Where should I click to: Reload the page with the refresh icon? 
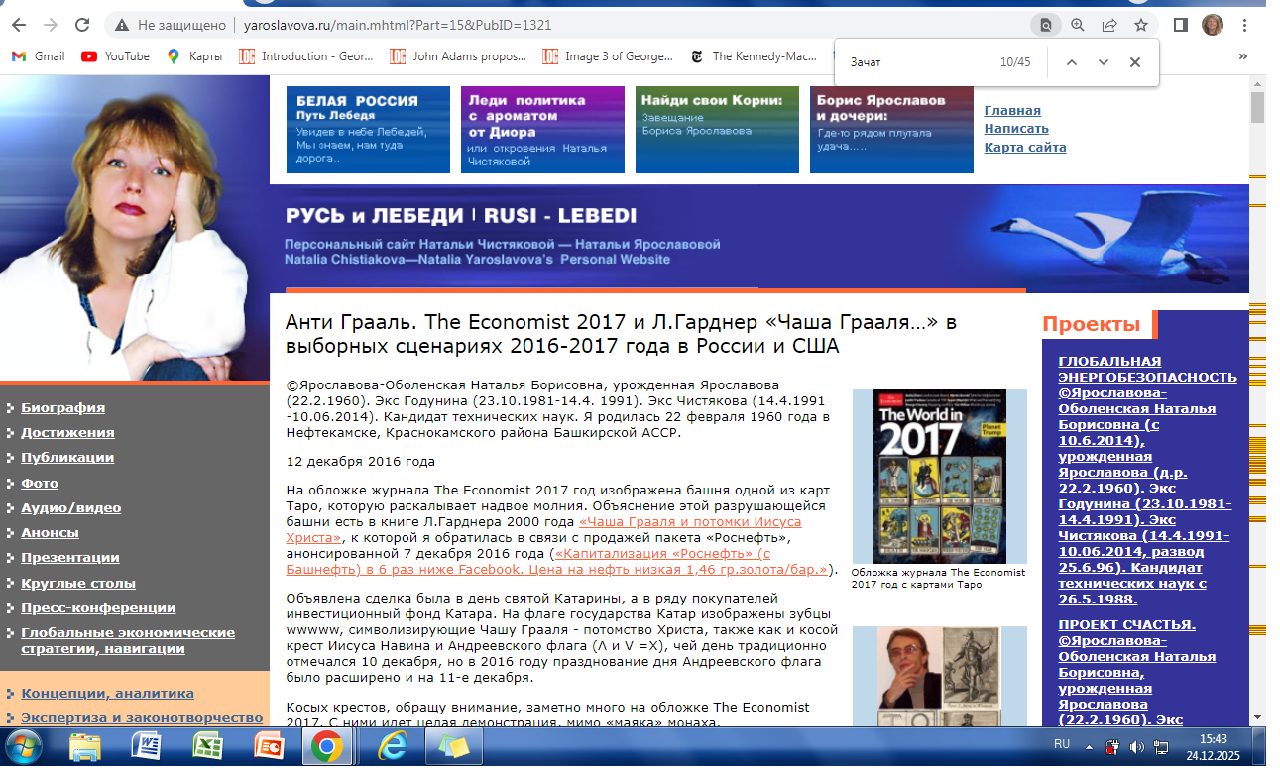click(x=80, y=25)
